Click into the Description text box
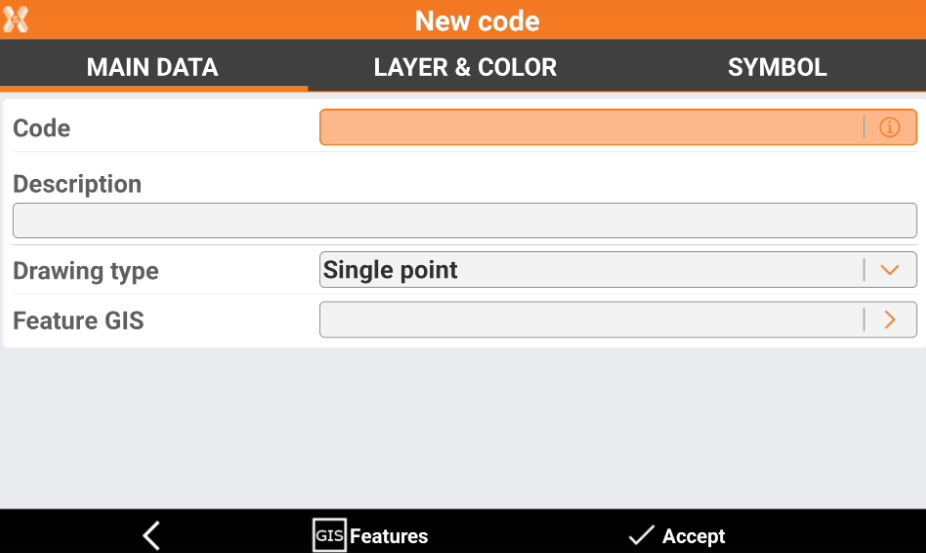The width and height of the screenshot is (926, 553). click(464, 220)
